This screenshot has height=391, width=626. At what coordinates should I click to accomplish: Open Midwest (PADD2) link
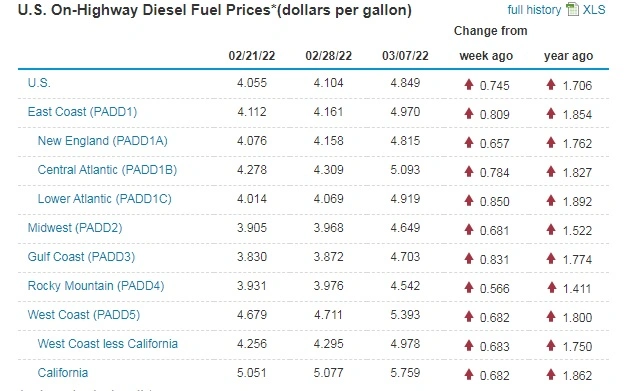[x=75, y=228]
